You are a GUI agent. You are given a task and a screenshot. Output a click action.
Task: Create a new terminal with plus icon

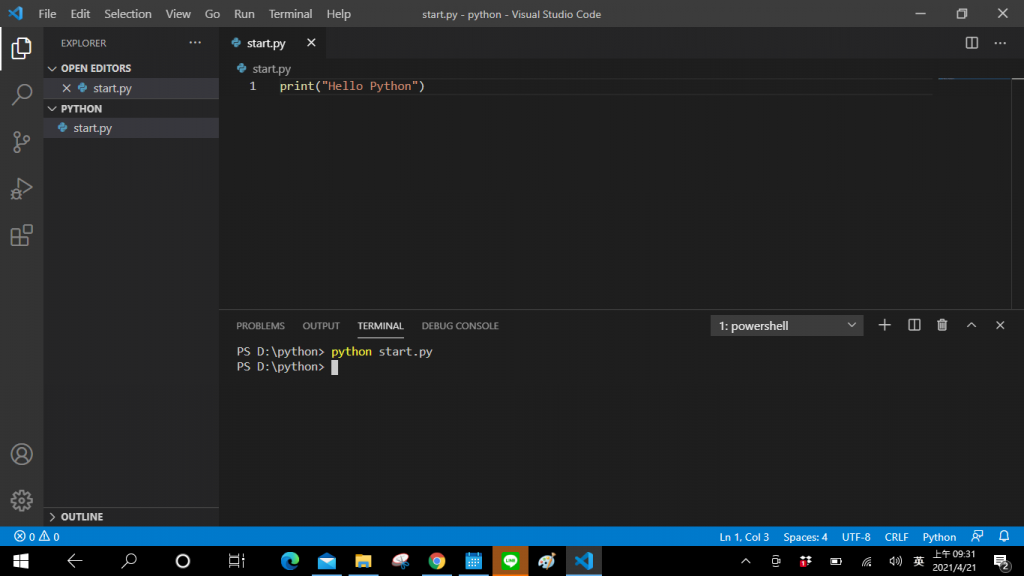[x=884, y=325]
